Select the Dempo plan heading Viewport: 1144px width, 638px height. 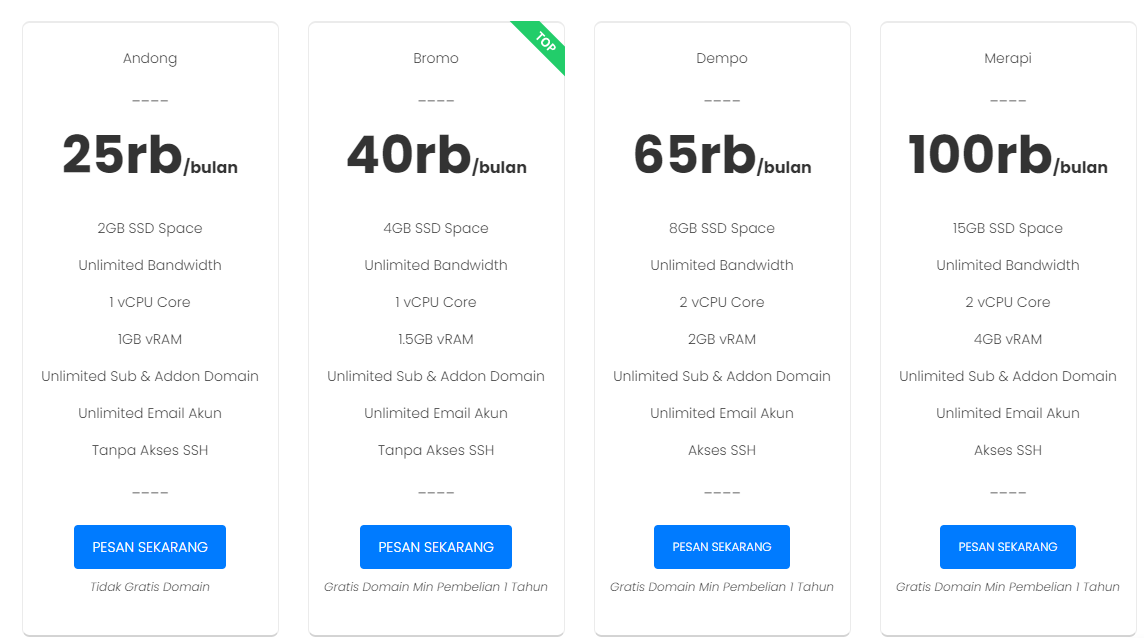pyautogui.click(x=722, y=58)
